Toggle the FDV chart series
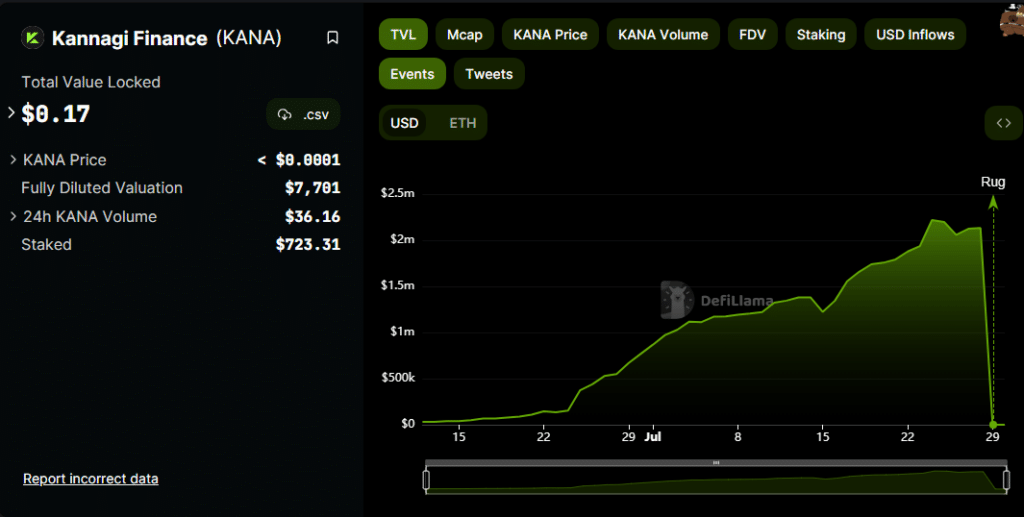The height and width of the screenshot is (517, 1024). (x=752, y=35)
